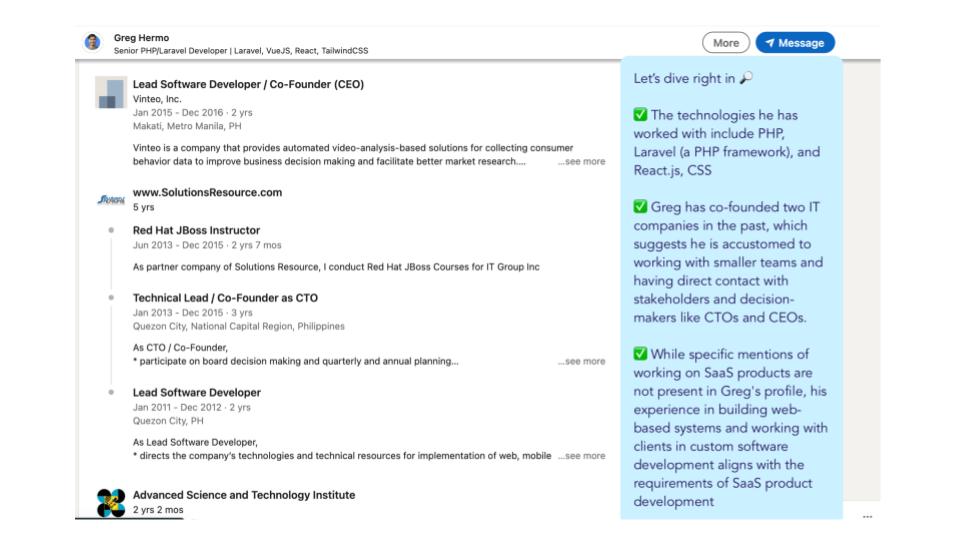Expand 'see more' on Vinteo description

[581, 161]
